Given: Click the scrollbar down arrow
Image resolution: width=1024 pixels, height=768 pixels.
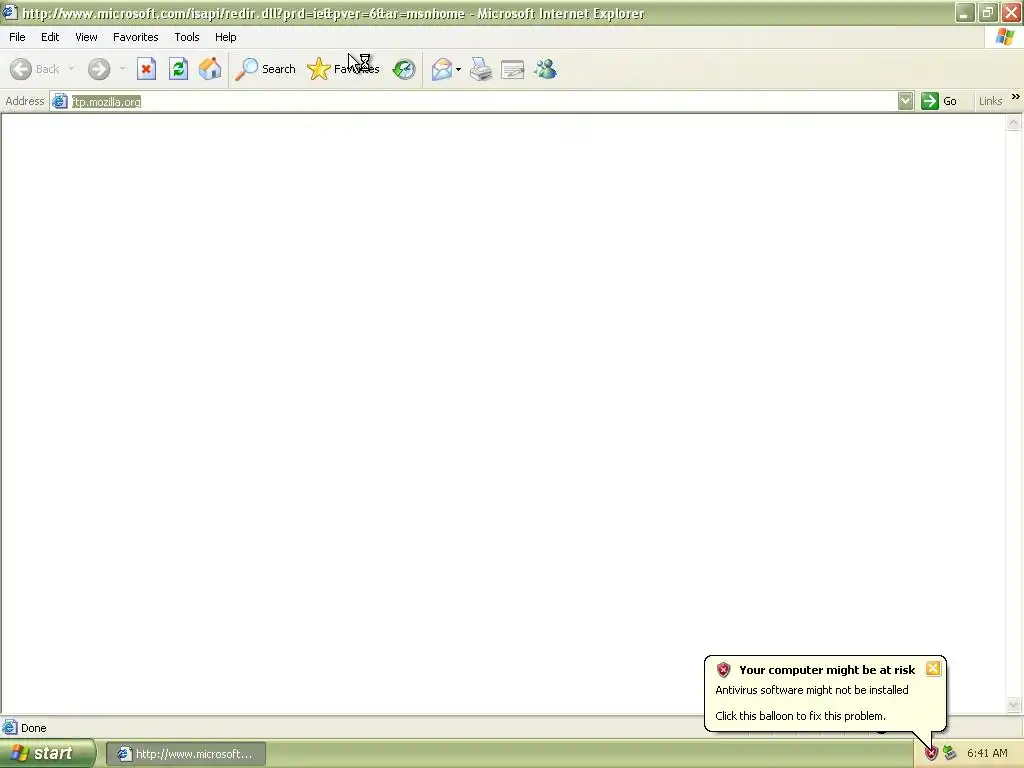Looking at the screenshot, I should click(1014, 704).
